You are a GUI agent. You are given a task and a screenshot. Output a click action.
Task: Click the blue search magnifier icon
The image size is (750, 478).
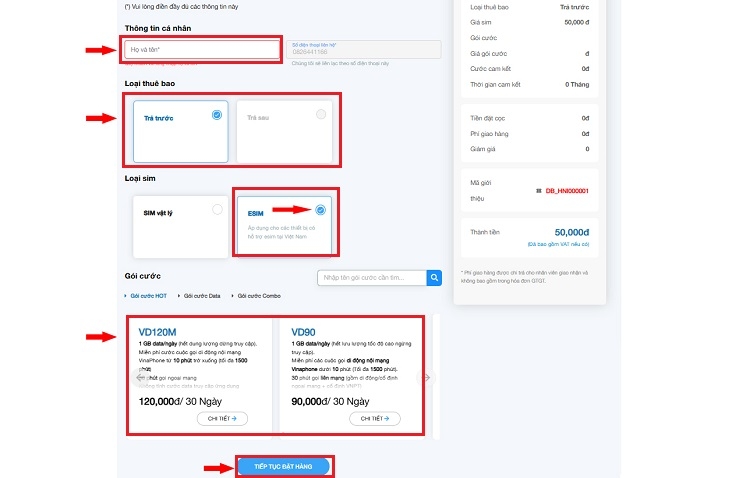coord(434,278)
